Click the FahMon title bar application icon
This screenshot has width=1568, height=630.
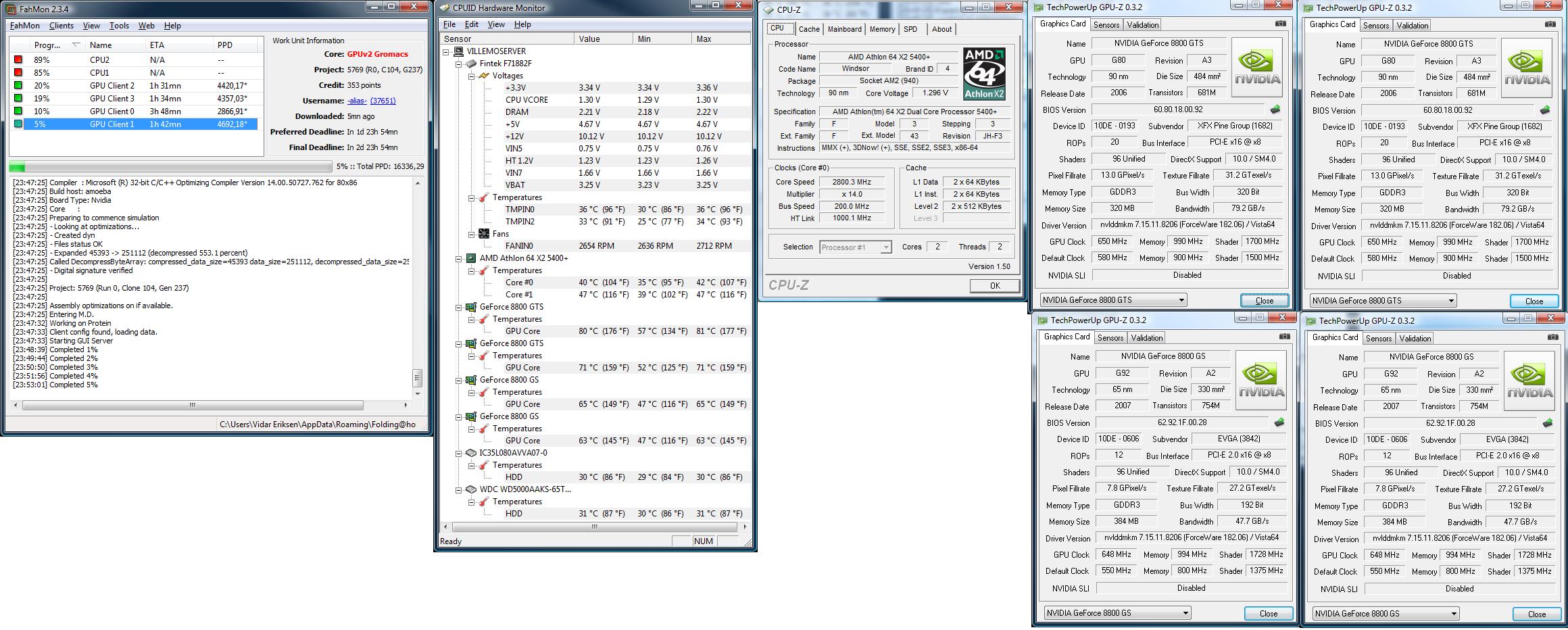pos(11,9)
